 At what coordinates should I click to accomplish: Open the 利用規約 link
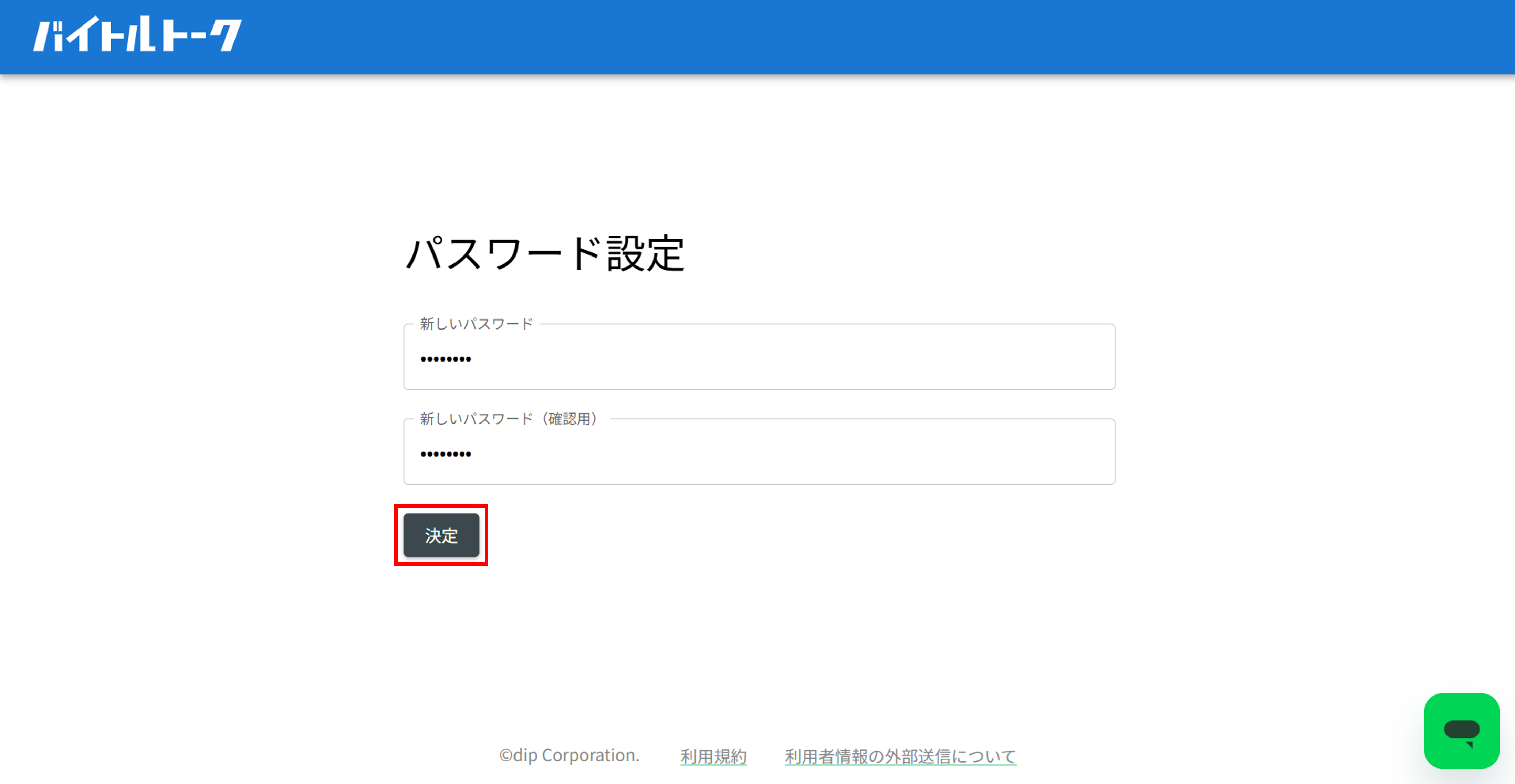tap(713, 756)
